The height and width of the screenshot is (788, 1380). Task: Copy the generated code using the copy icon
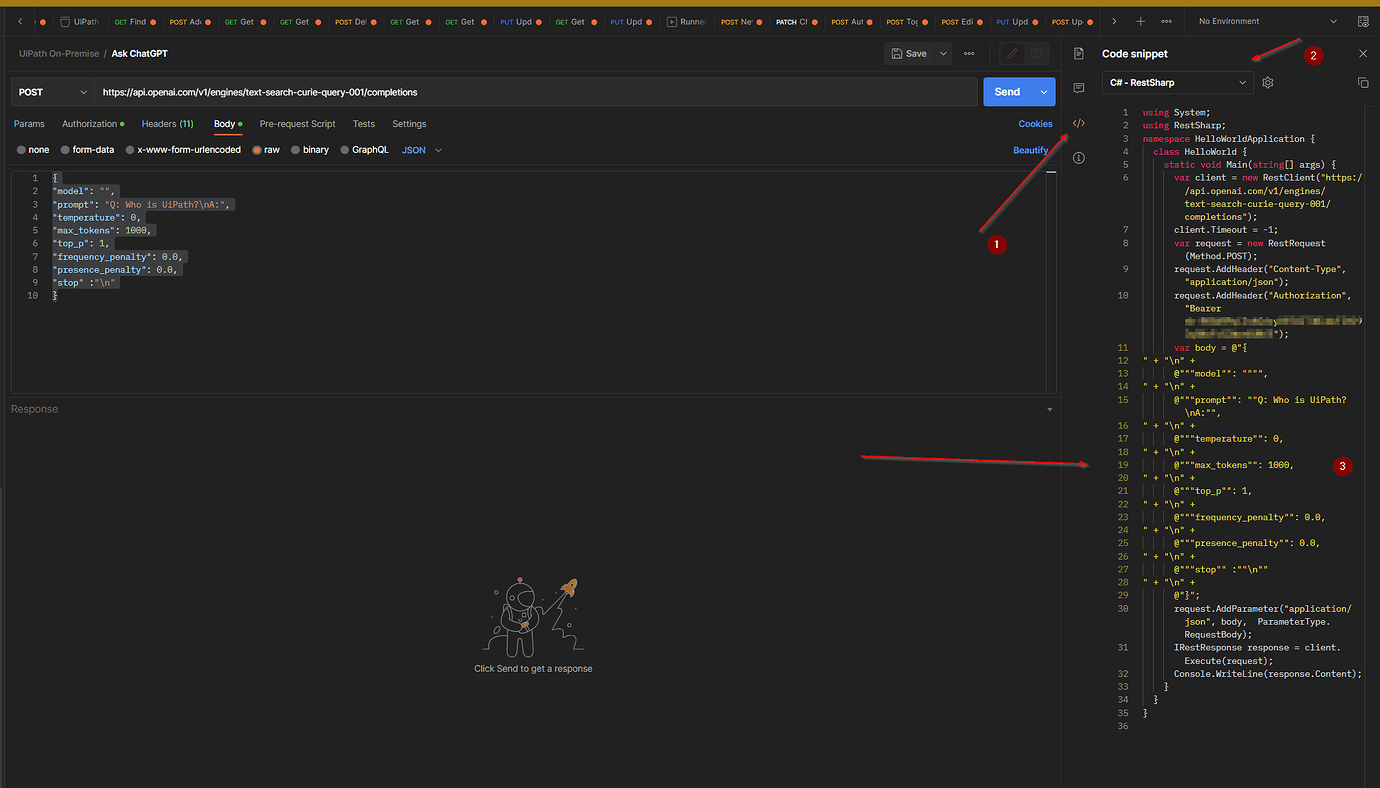tap(1363, 84)
